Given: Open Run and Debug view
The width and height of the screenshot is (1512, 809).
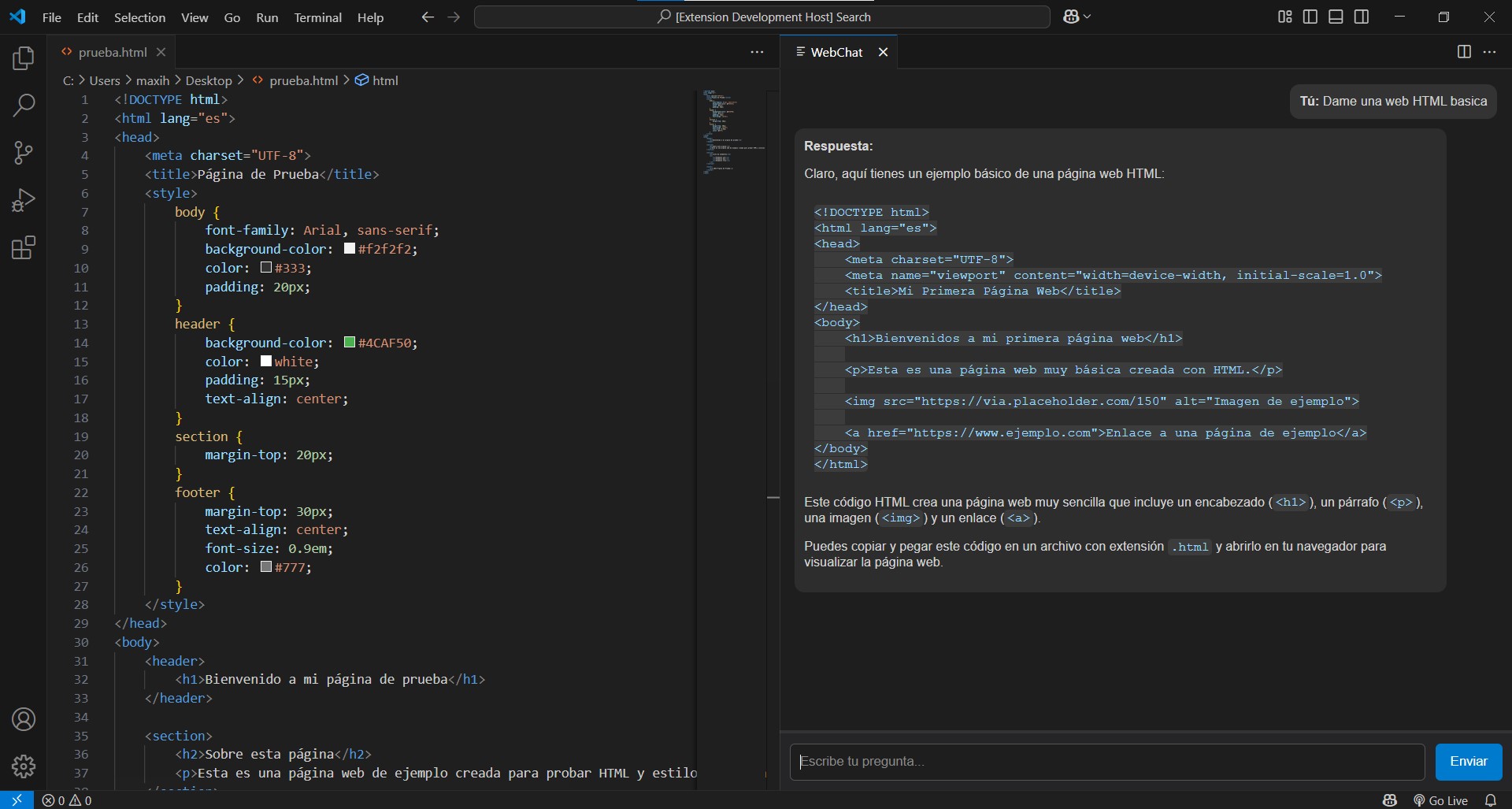Looking at the screenshot, I should pos(23,199).
